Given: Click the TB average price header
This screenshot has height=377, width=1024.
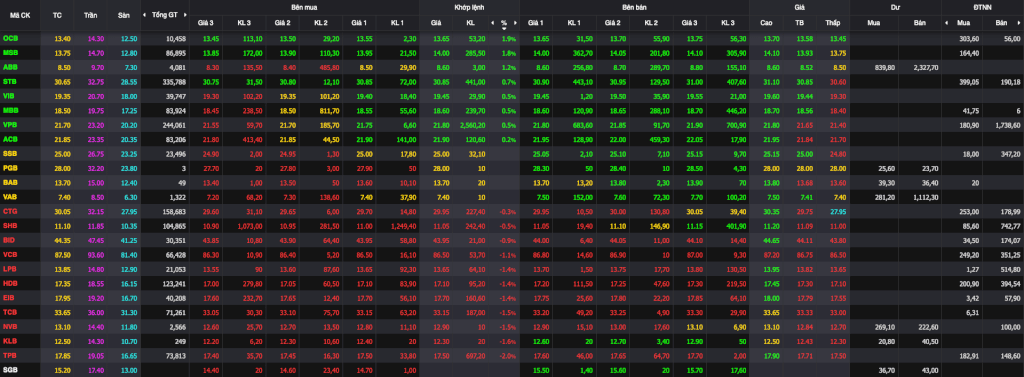Looking at the screenshot, I should (799, 23).
